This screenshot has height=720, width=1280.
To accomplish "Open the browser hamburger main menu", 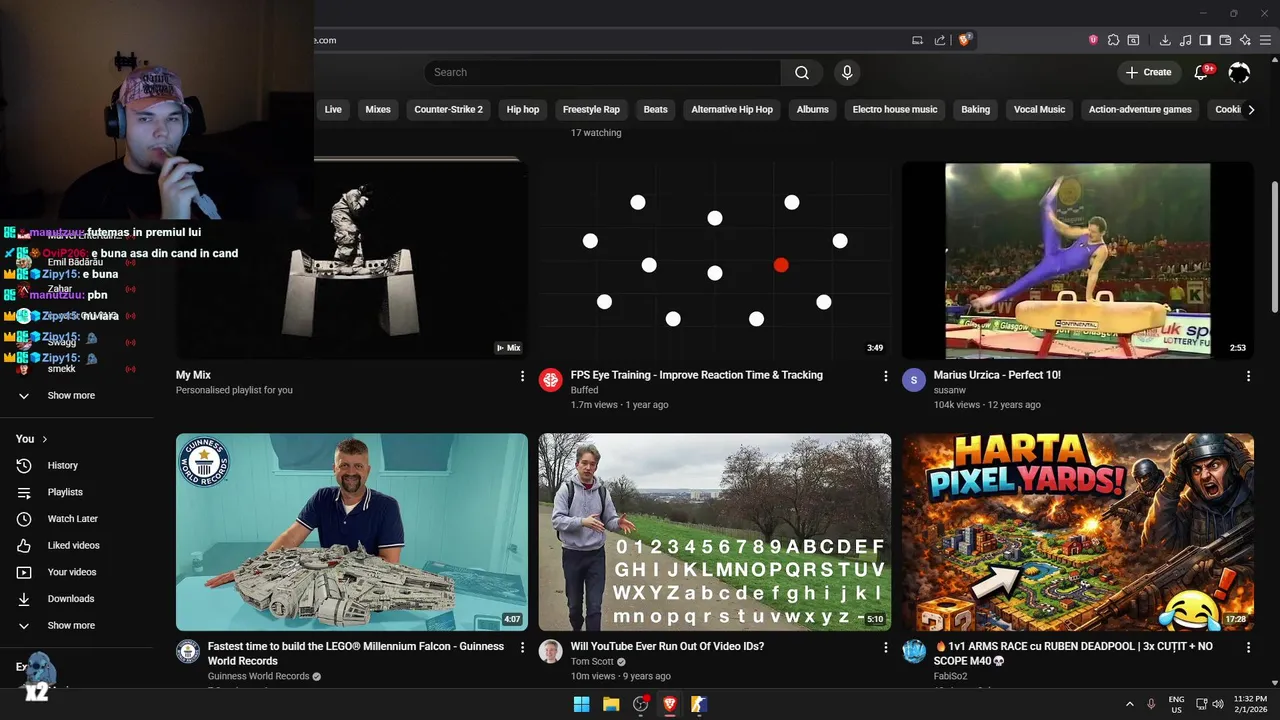I will [x=1265, y=40].
